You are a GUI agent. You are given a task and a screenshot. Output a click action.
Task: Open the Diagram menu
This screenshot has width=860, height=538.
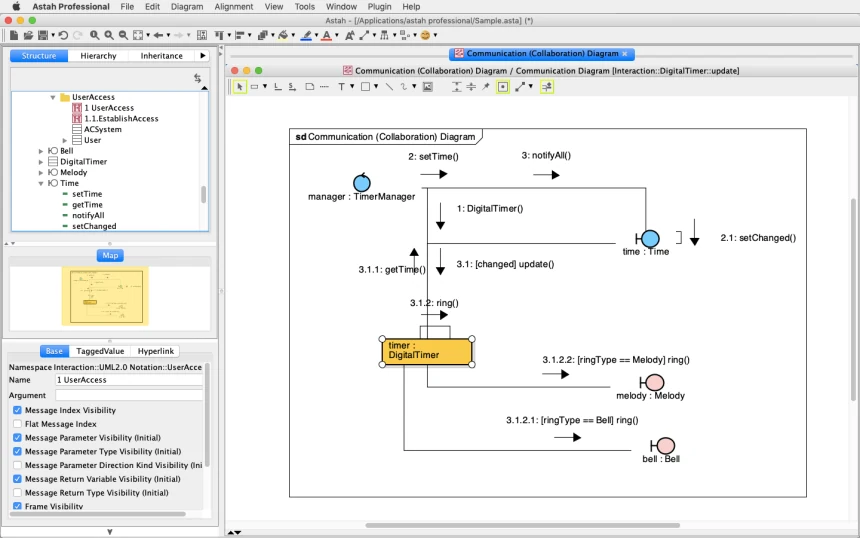pos(187,7)
